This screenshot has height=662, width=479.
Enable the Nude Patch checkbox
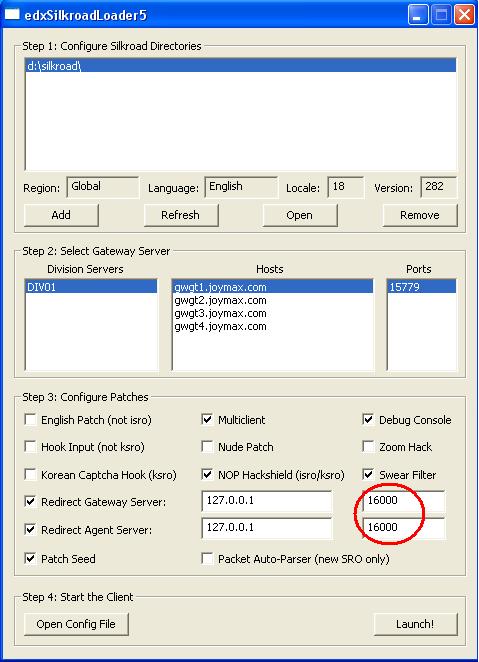coord(207,447)
